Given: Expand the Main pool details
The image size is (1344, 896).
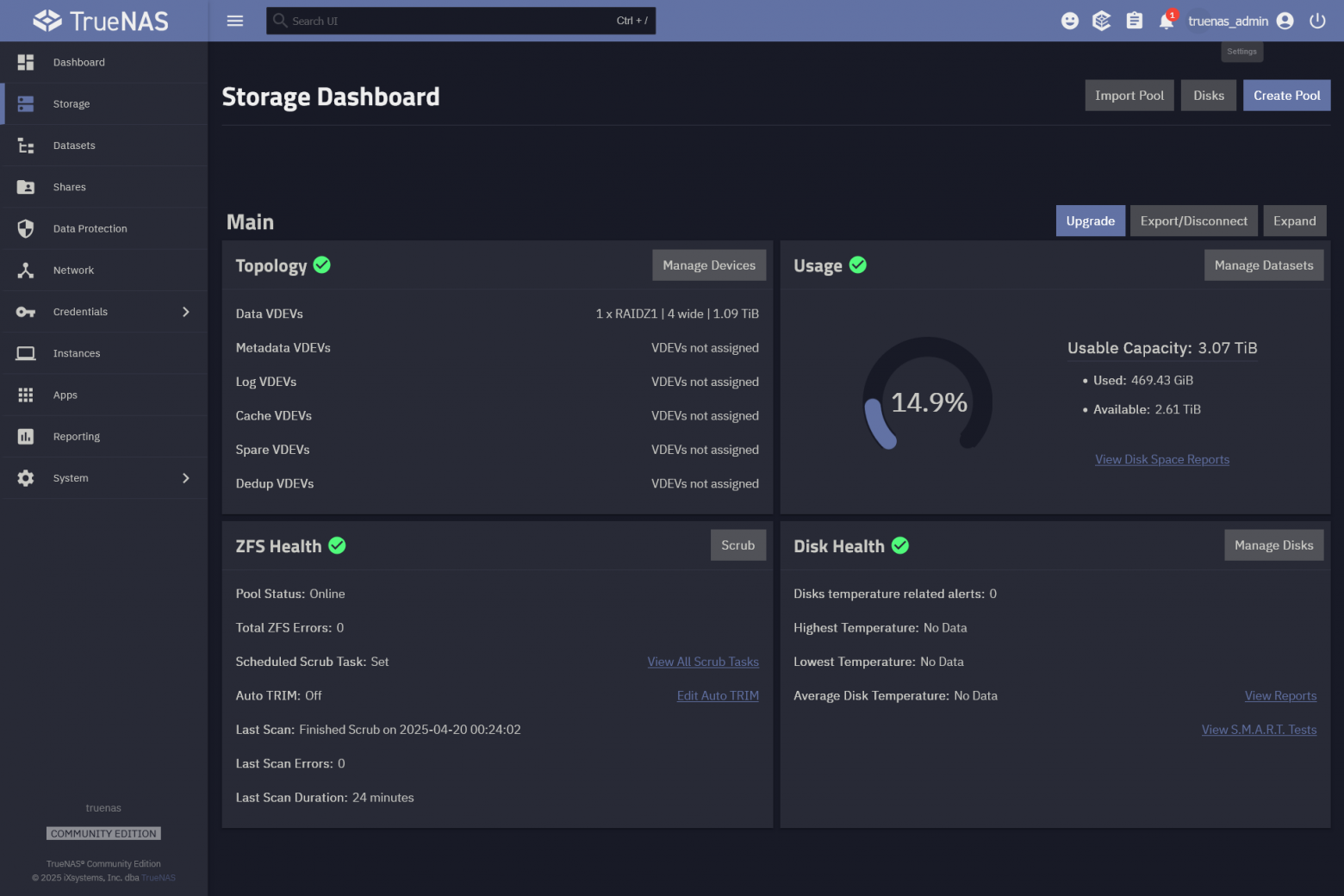Looking at the screenshot, I should click(x=1294, y=221).
